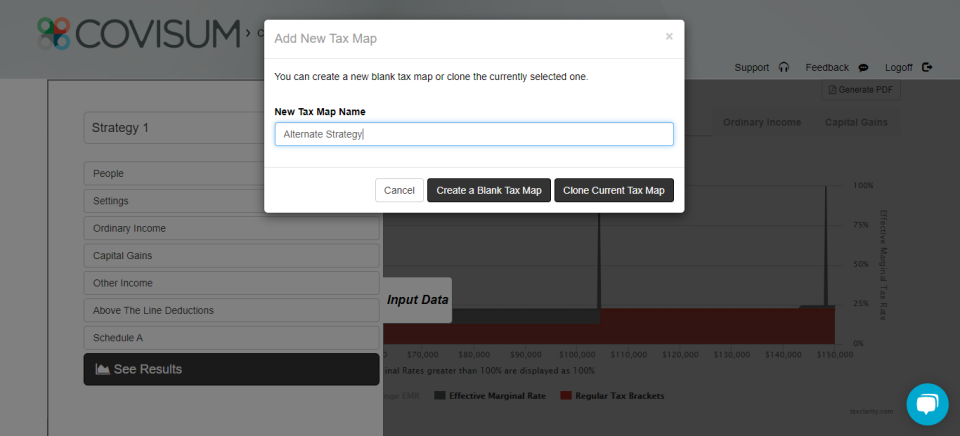Choose Clone Current Tax Map
960x436 pixels.
pyautogui.click(x=614, y=190)
